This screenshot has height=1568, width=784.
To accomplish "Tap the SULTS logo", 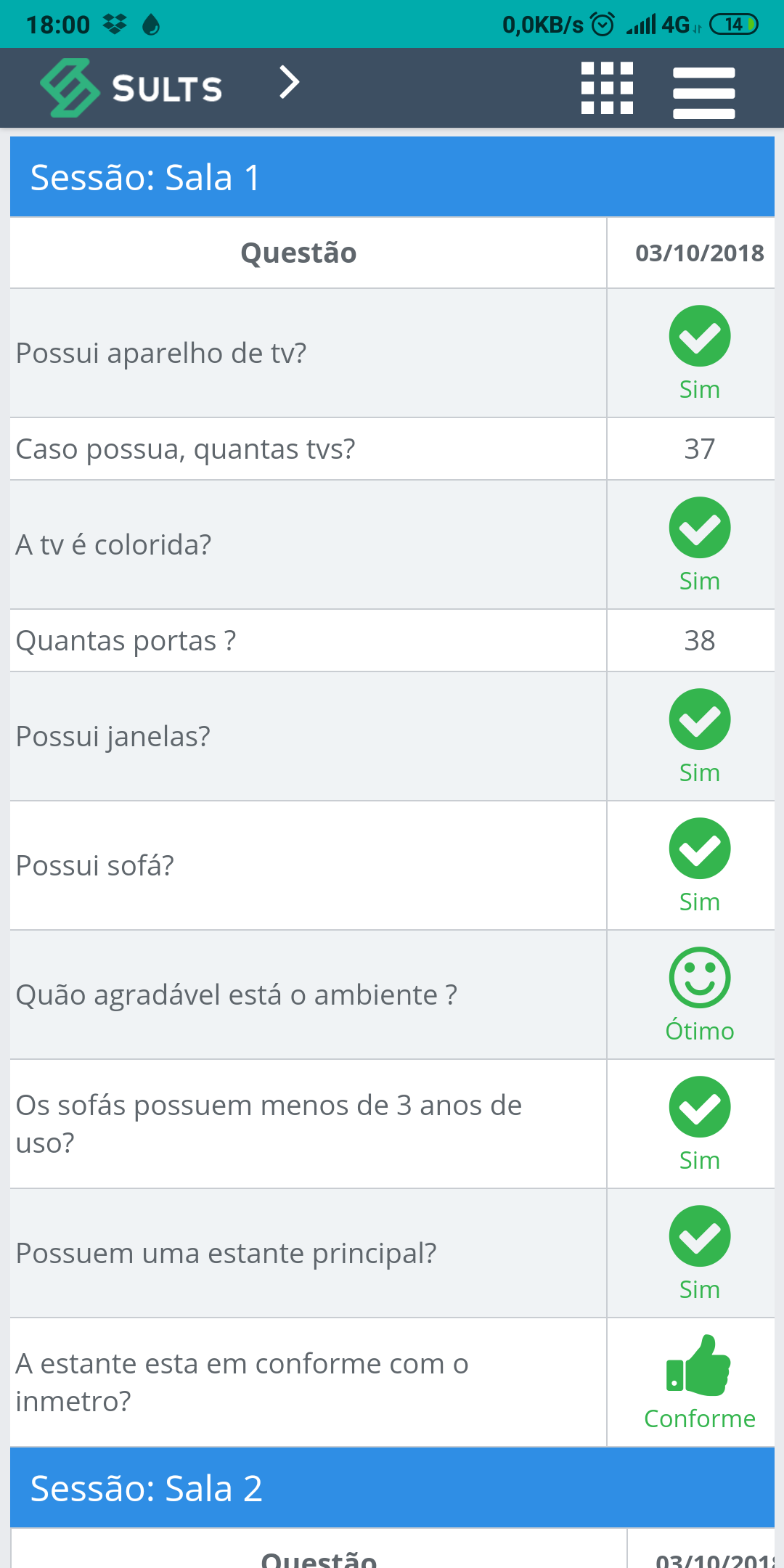I will coord(131,88).
